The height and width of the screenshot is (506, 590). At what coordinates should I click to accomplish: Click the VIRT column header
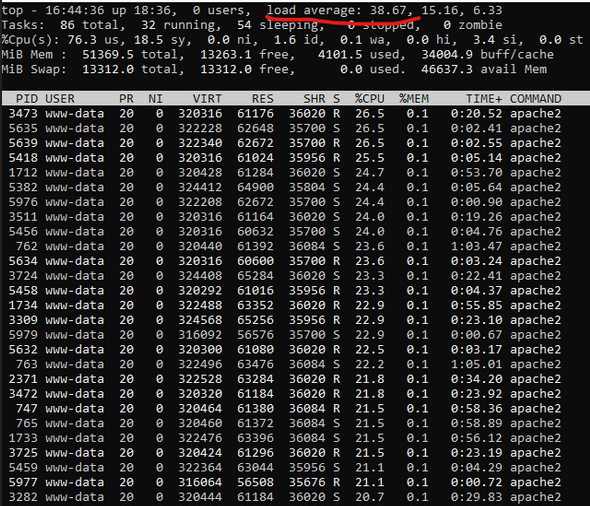click(207, 99)
